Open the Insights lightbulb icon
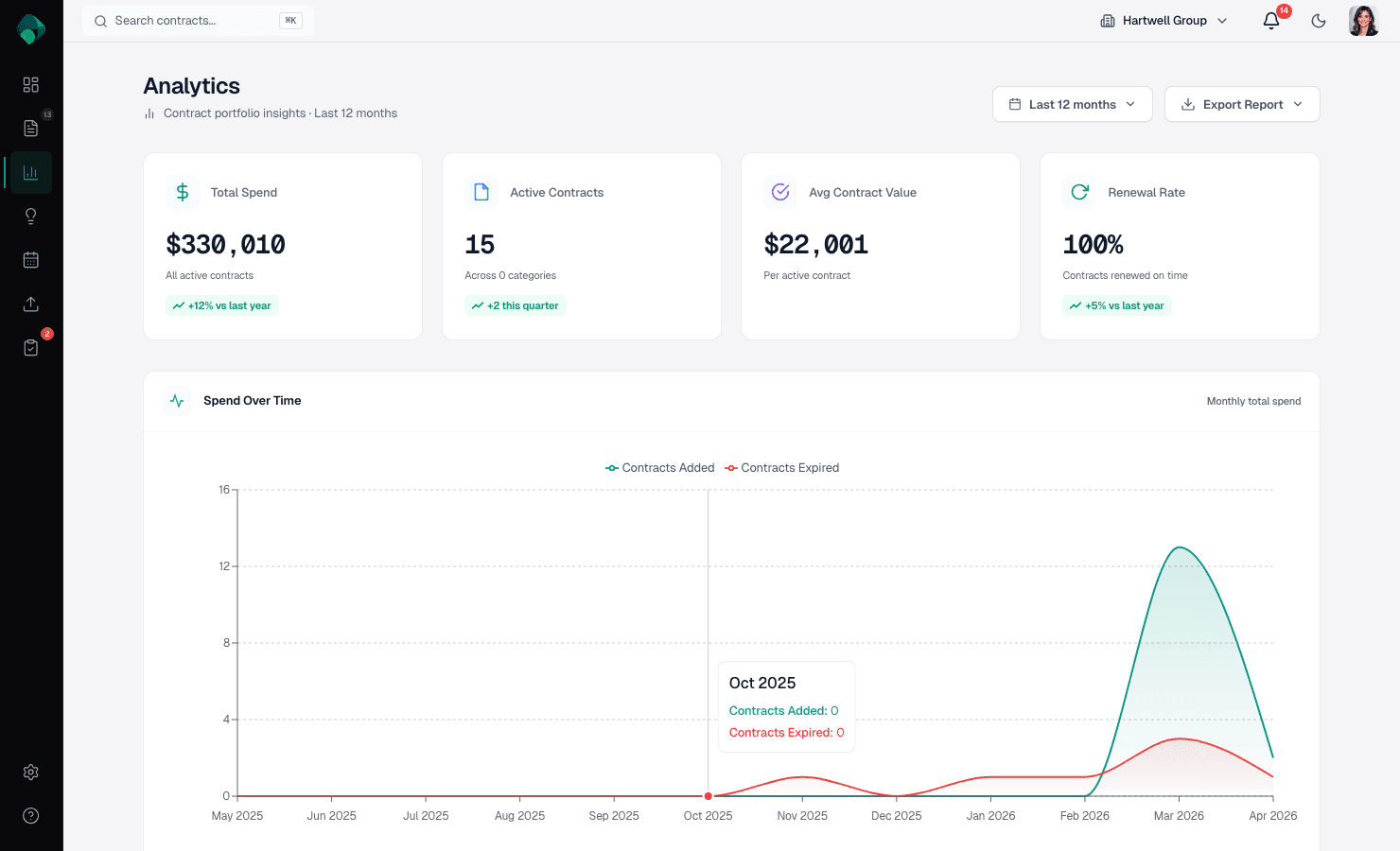The image size is (1400, 851). 30,216
